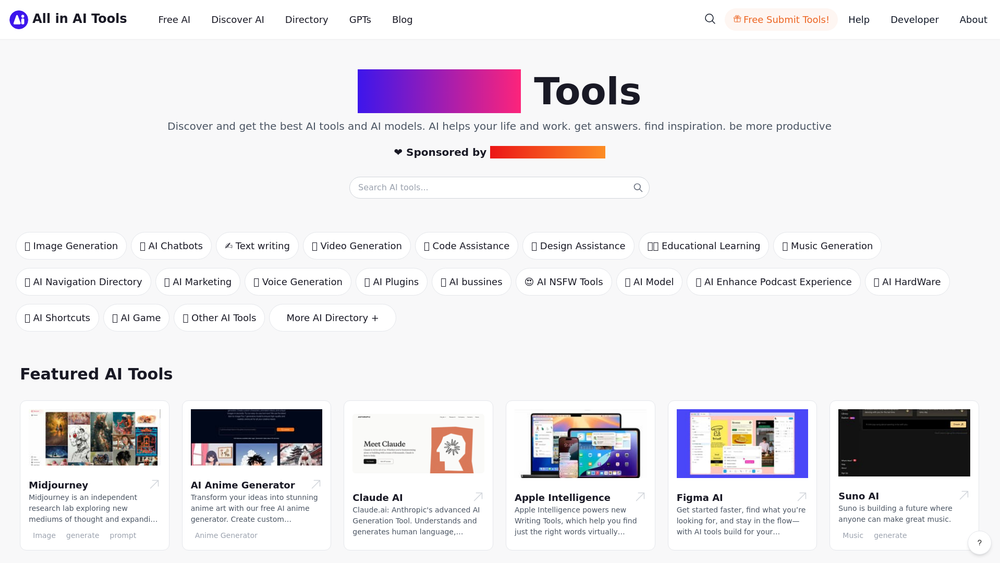Click Midjourney's Image tag
Viewport: 1000px width, 563px height.
click(x=44, y=536)
